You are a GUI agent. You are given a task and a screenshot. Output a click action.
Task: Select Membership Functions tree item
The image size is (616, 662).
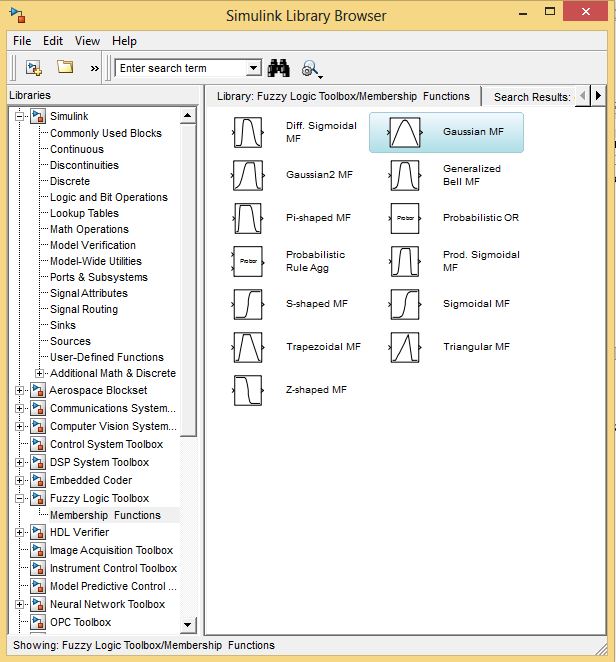click(106, 515)
